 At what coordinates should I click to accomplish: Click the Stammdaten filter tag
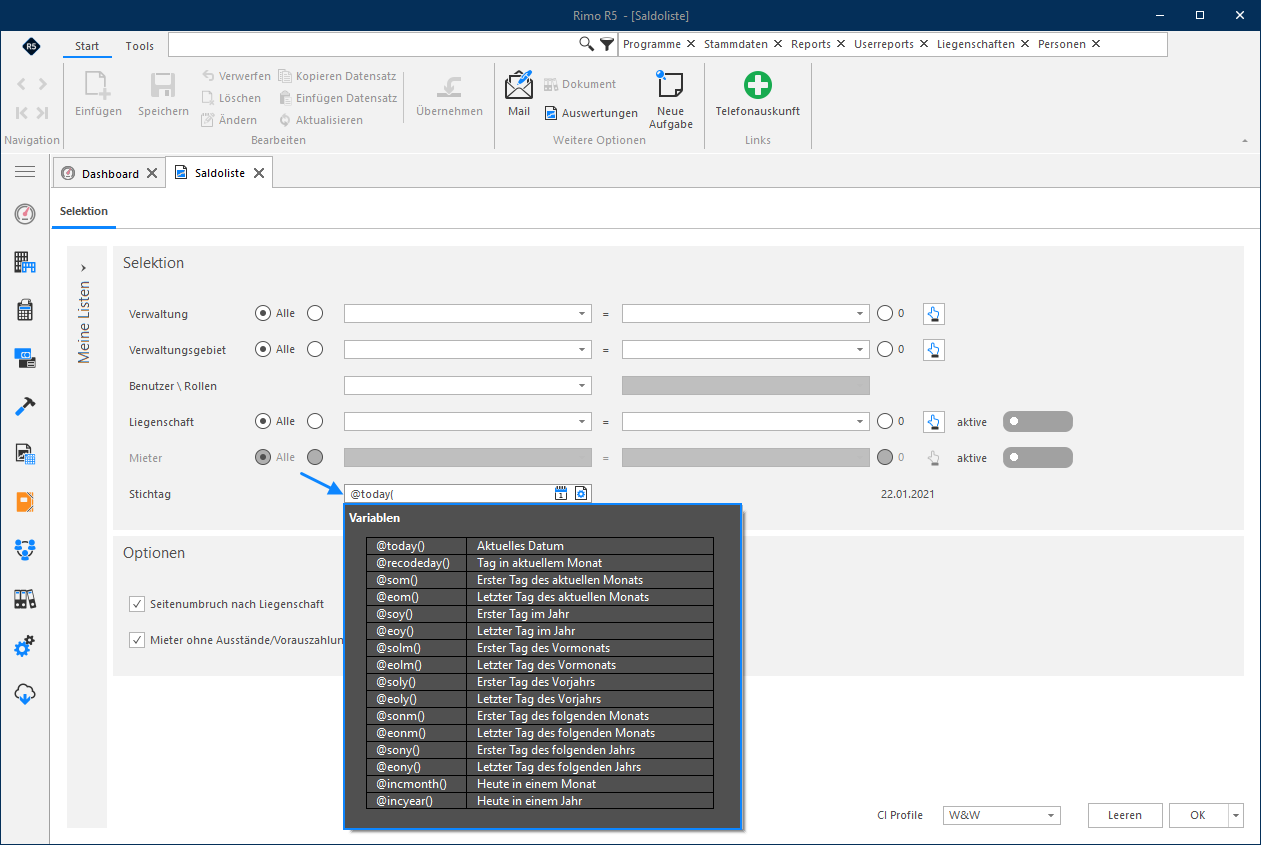[736, 44]
